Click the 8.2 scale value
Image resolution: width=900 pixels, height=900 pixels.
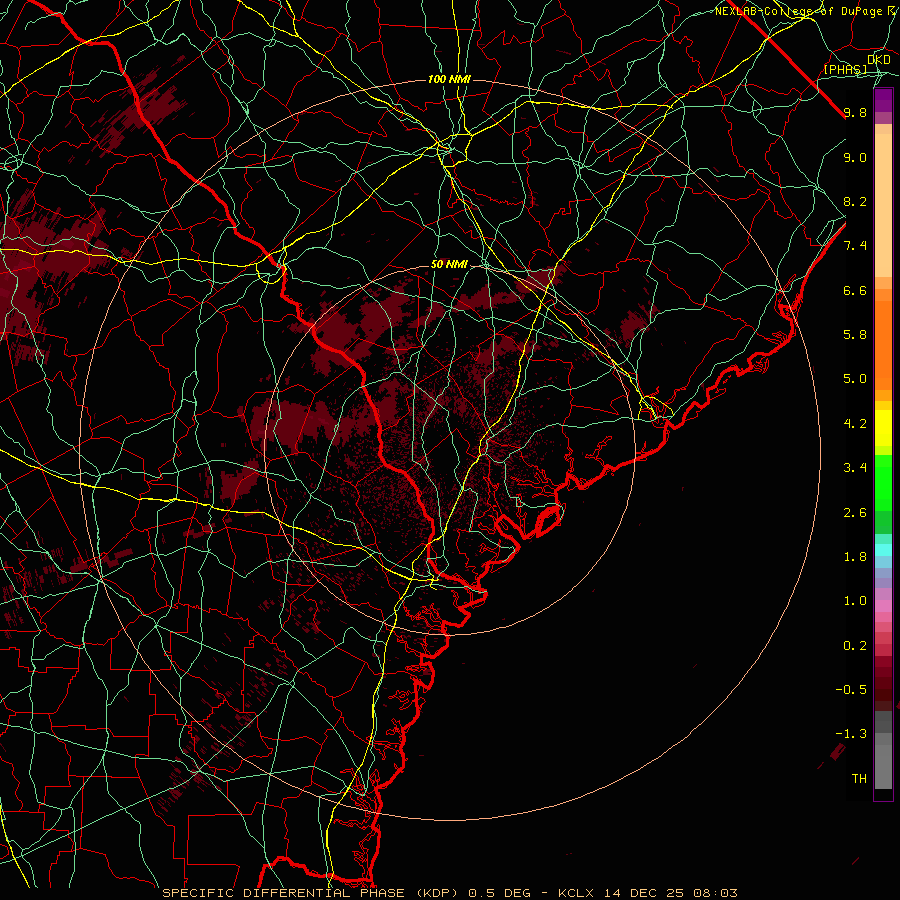pos(855,201)
